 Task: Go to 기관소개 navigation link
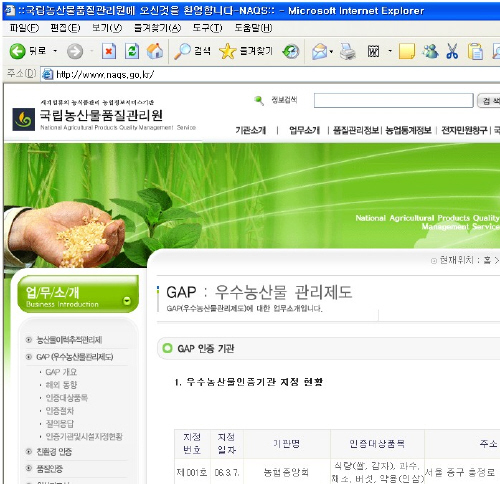pyautogui.click(x=251, y=130)
